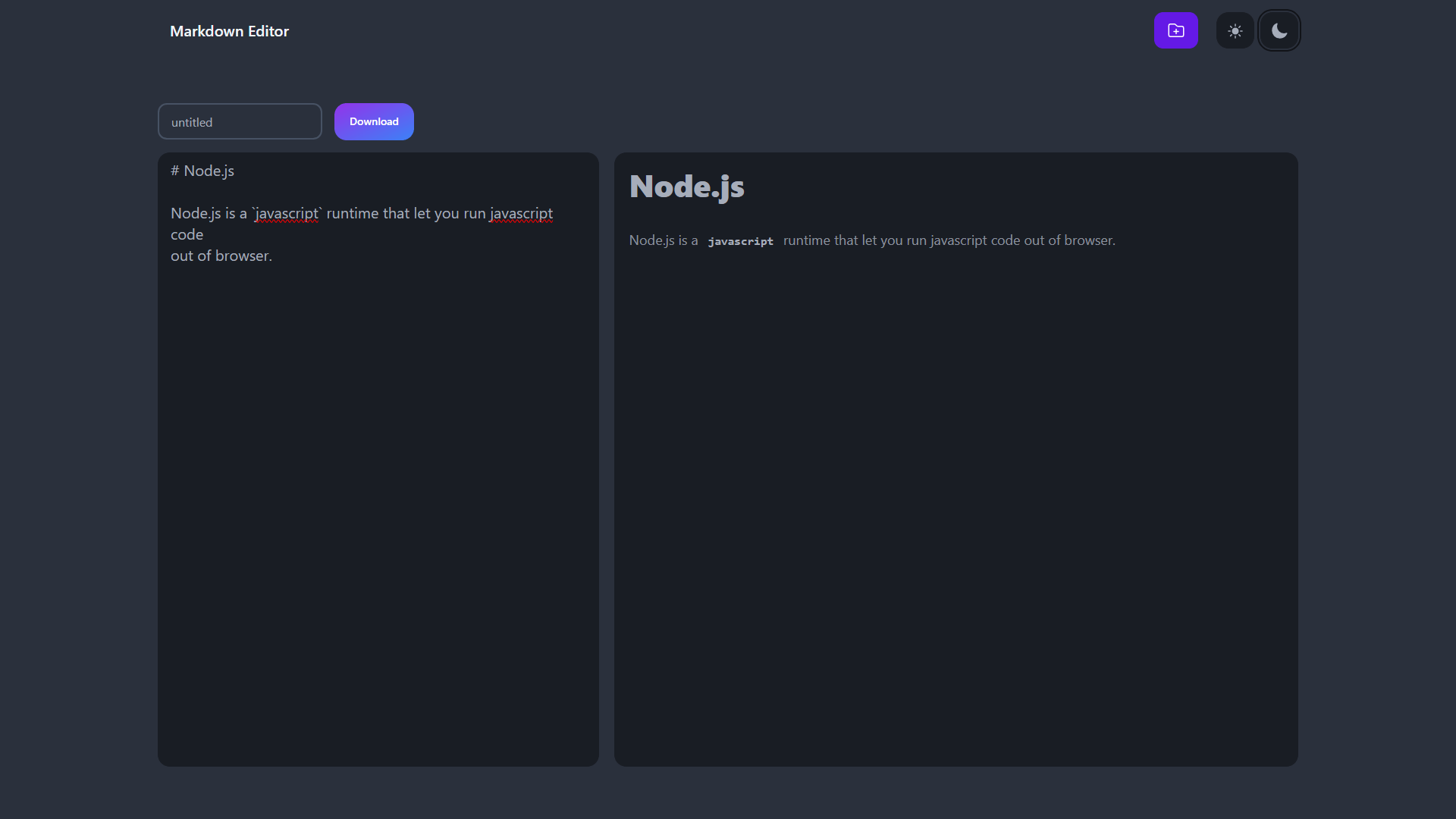Image resolution: width=1456 pixels, height=819 pixels.
Task: Switch to light mode sun icon
Action: 1235,31
